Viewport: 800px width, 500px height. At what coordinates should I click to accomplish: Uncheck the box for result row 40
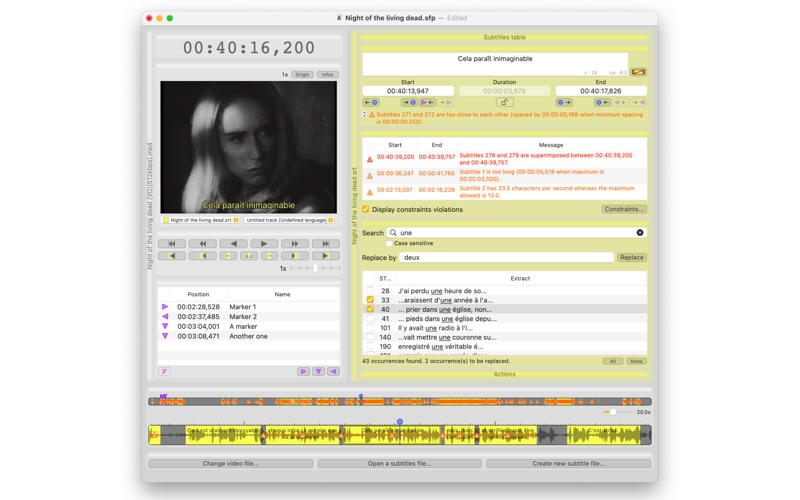click(370, 309)
